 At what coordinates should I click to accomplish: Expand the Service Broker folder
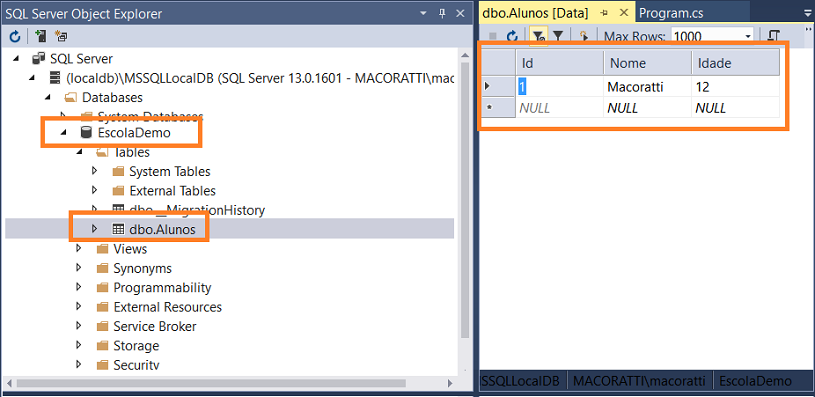point(79,325)
